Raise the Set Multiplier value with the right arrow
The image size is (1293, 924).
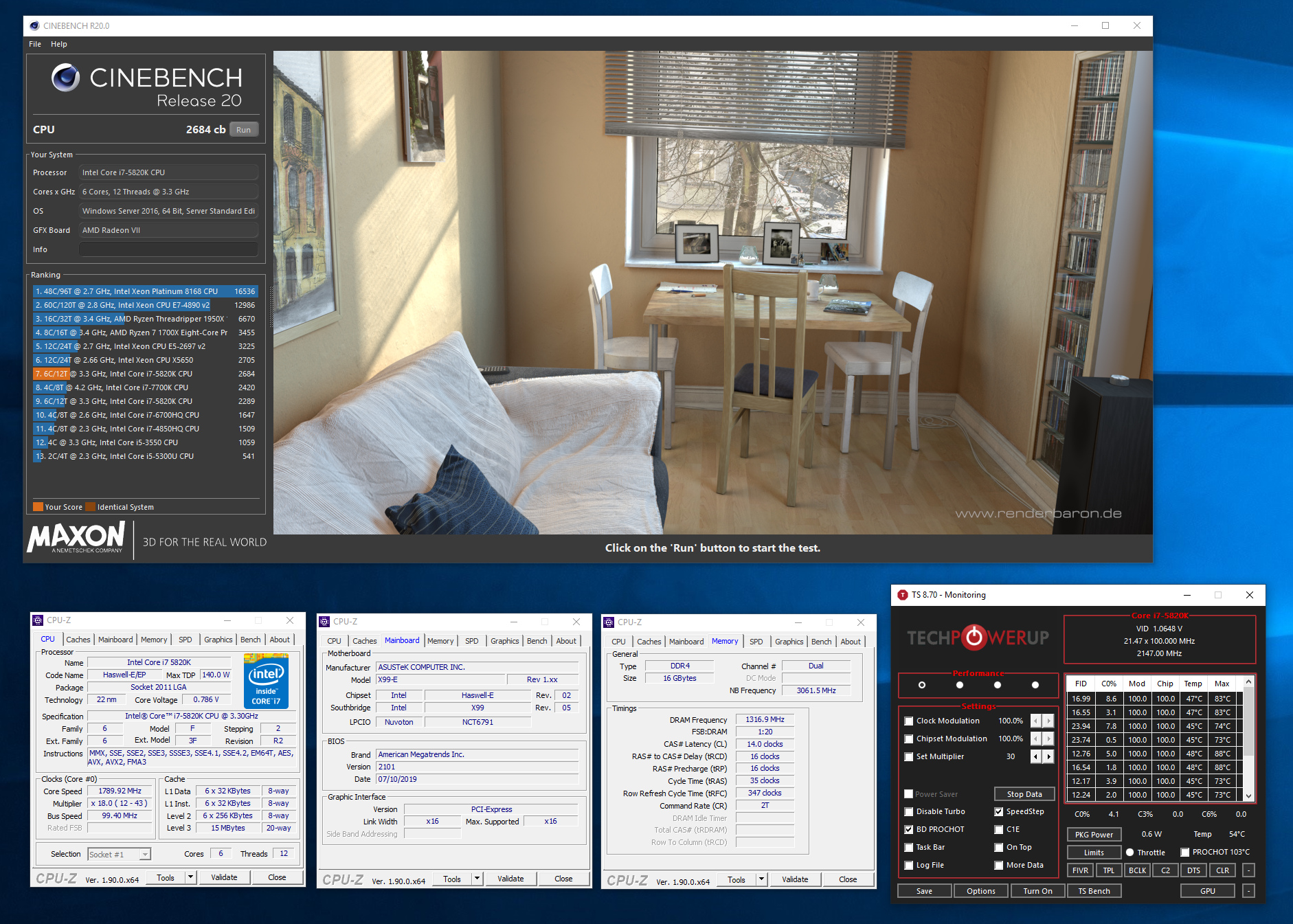(x=1048, y=756)
